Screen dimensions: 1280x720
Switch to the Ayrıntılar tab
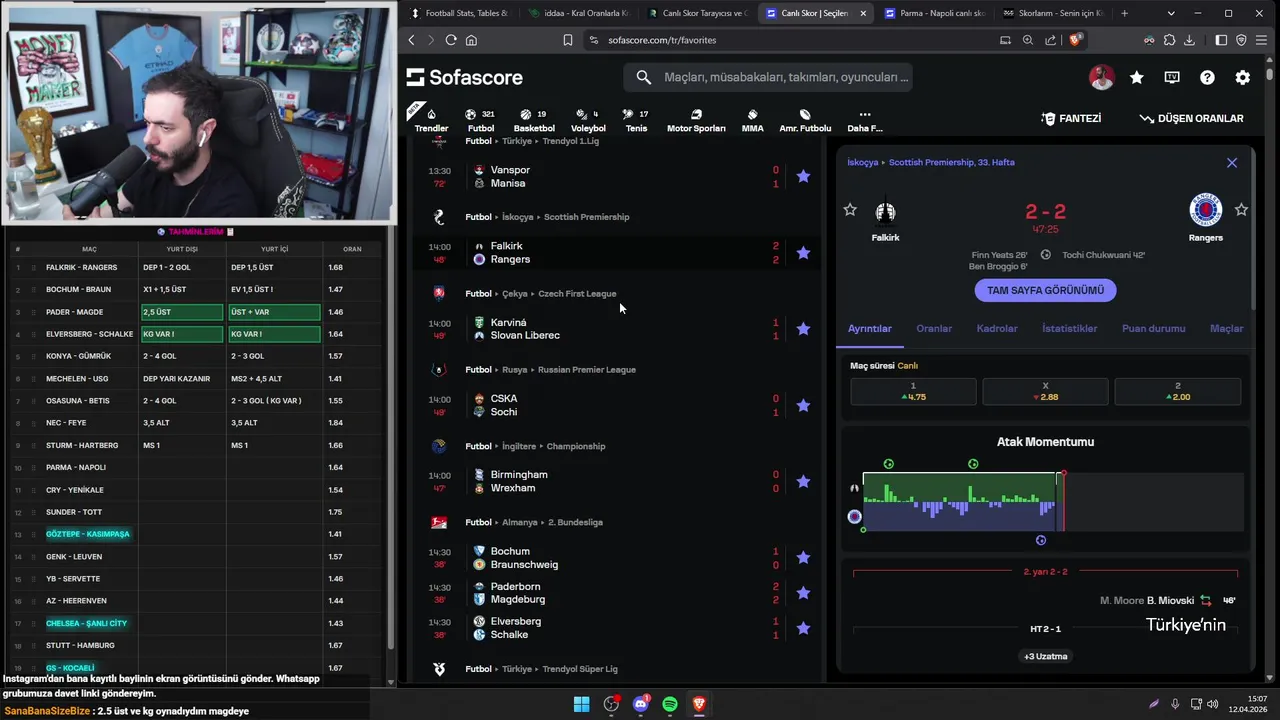(x=870, y=328)
